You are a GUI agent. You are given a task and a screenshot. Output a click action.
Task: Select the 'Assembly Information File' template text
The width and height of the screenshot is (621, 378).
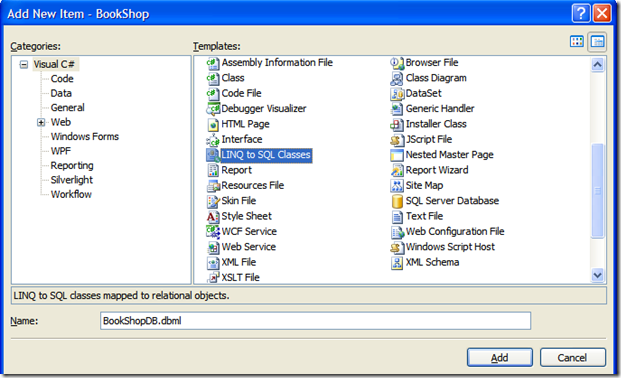(x=277, y=63)
